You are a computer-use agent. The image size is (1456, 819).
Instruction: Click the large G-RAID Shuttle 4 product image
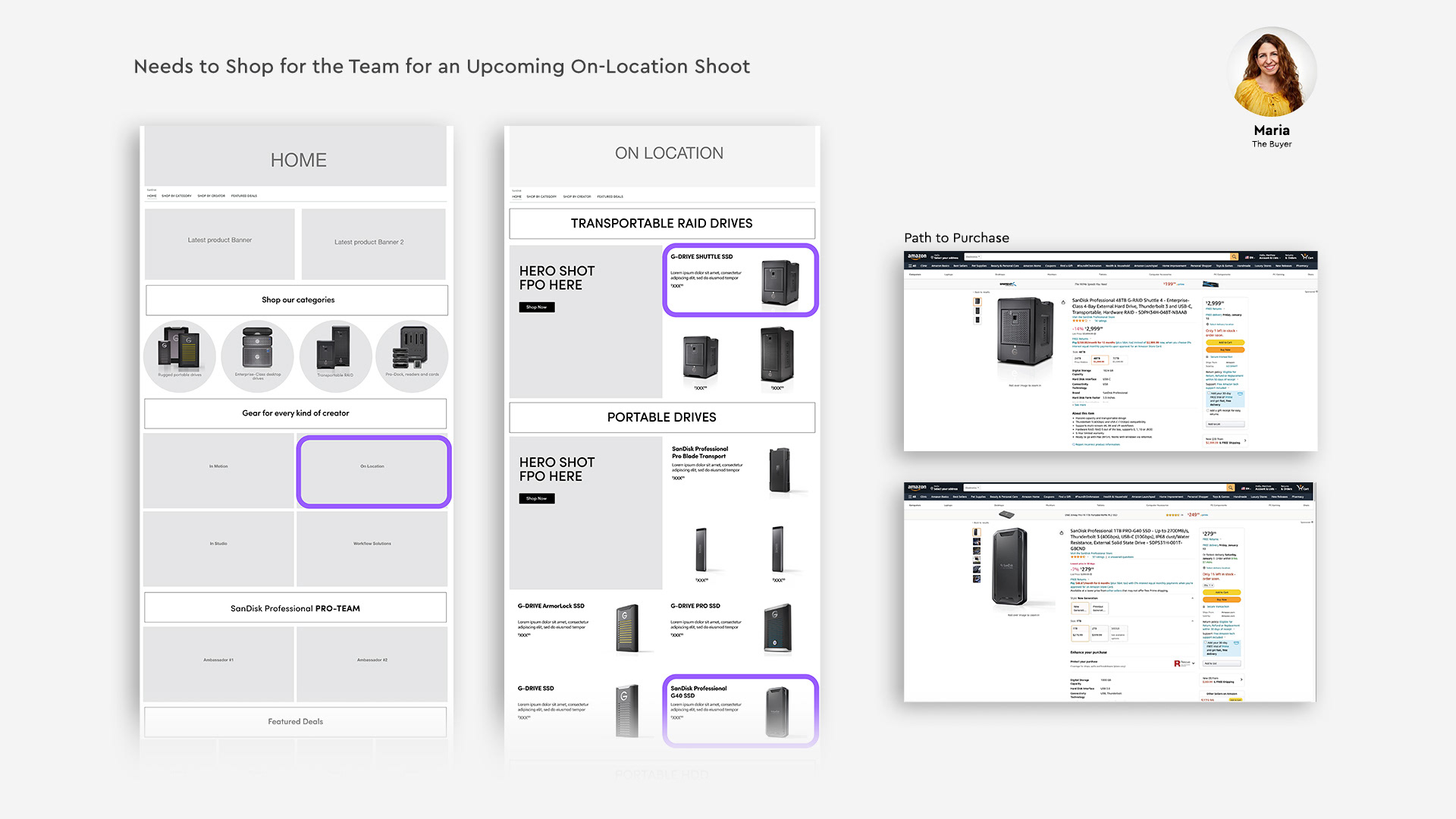click(1025, 331)
